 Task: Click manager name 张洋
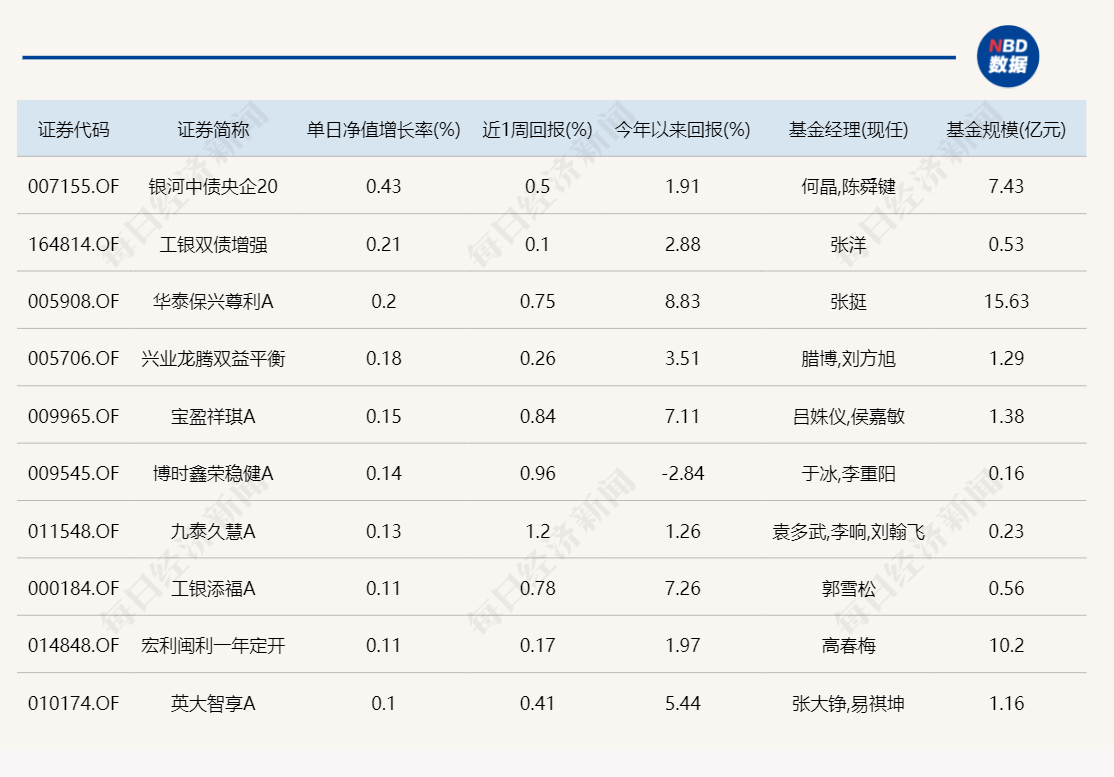pyautogui.click(x=848, y=244)
